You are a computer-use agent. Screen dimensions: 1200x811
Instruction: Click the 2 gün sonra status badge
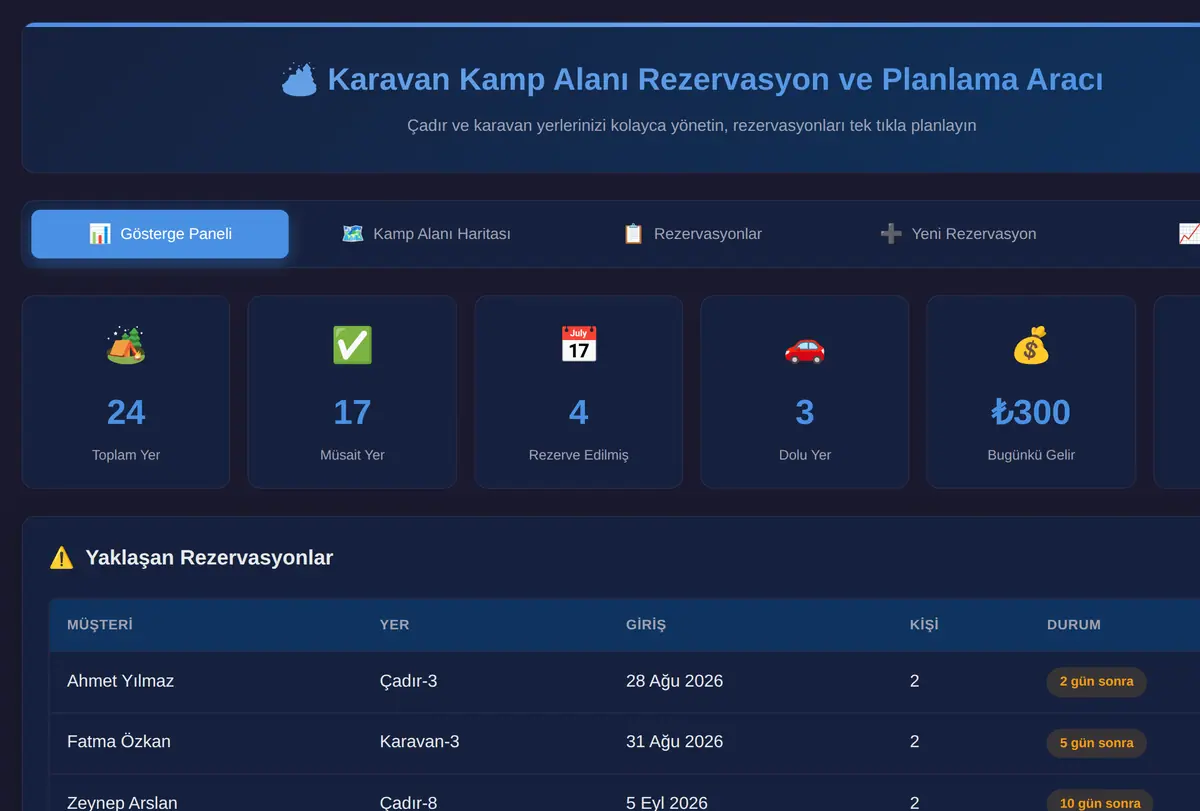[x=1097, y=682]
